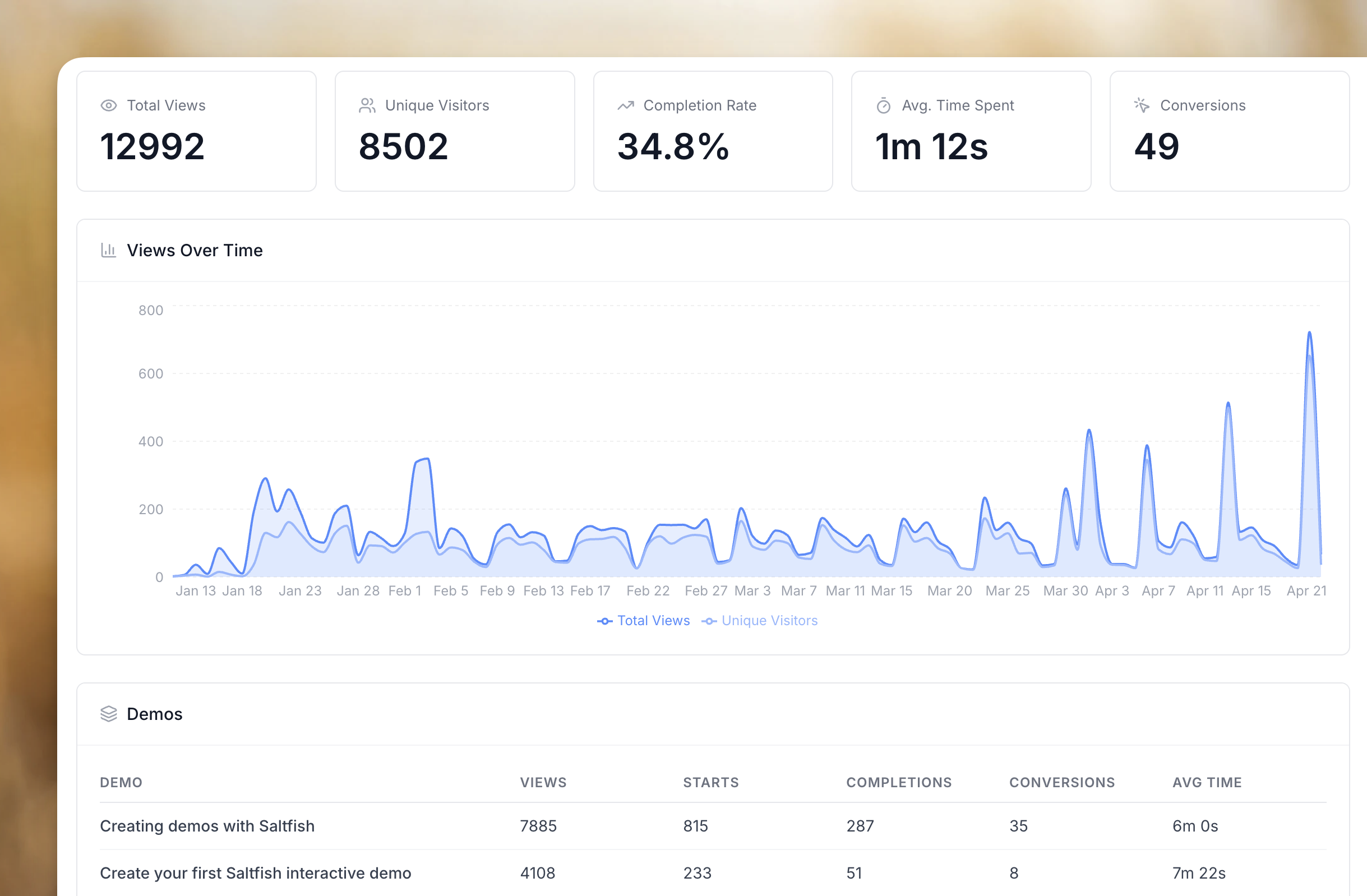Click the eye icon beside Total Views

(x=109, y=105)
